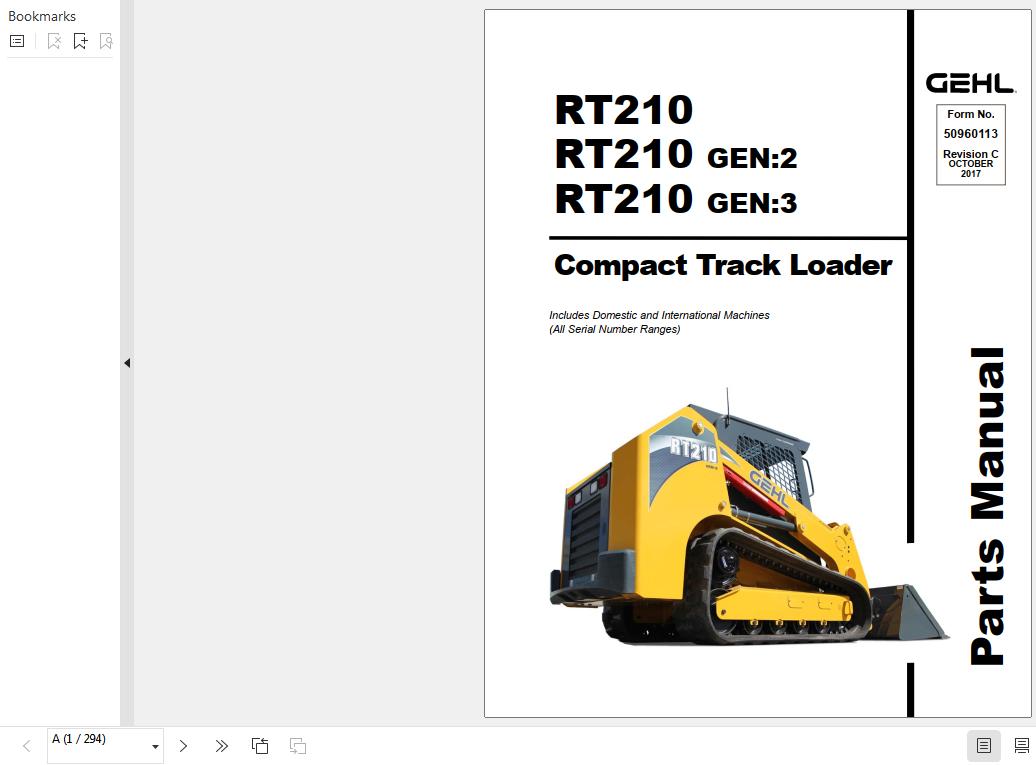Click the 'Includes Domestic and International Machines' note

pyautogui.click(x=659, y=315)
